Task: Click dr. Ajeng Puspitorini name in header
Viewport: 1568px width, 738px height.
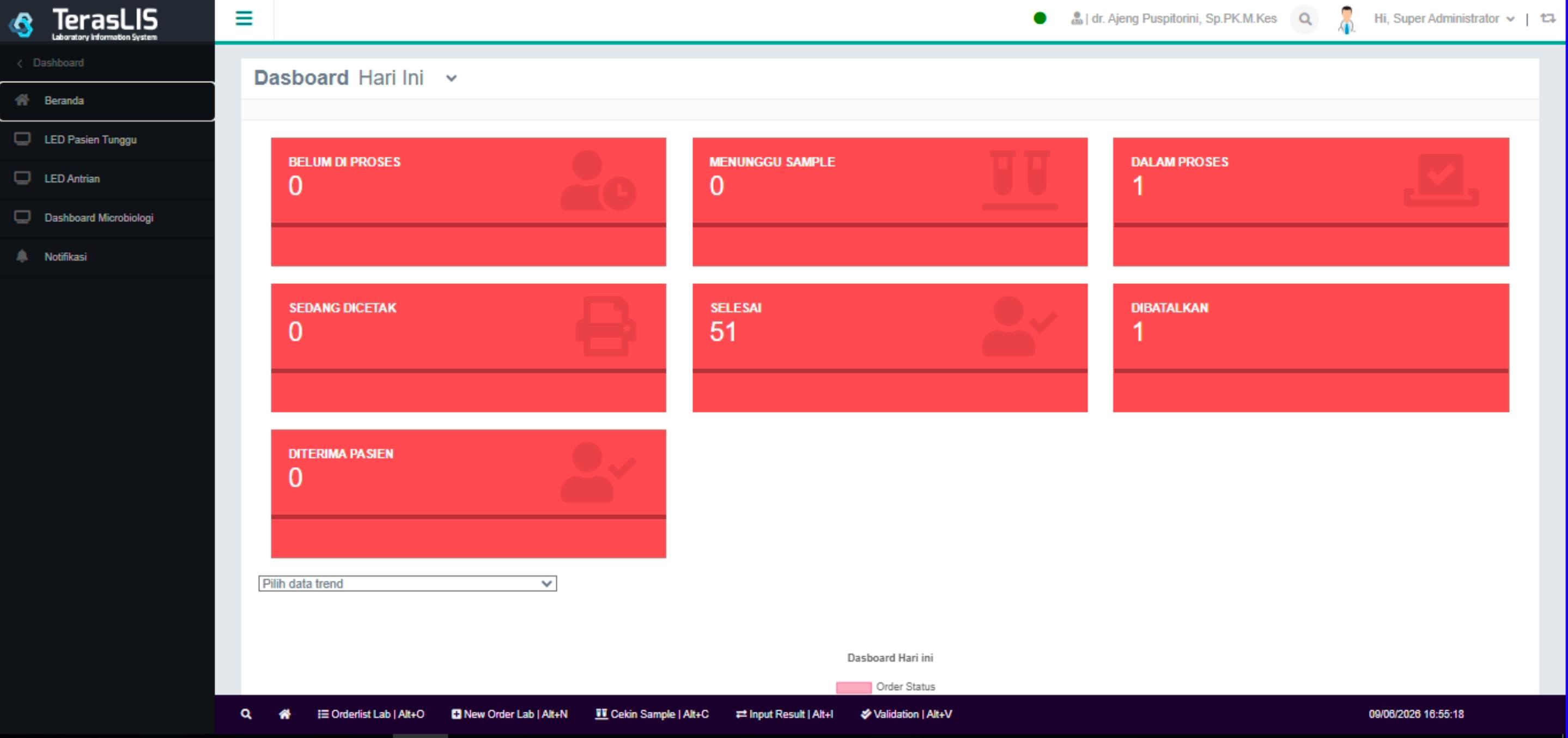Action: coord(1184,19)
